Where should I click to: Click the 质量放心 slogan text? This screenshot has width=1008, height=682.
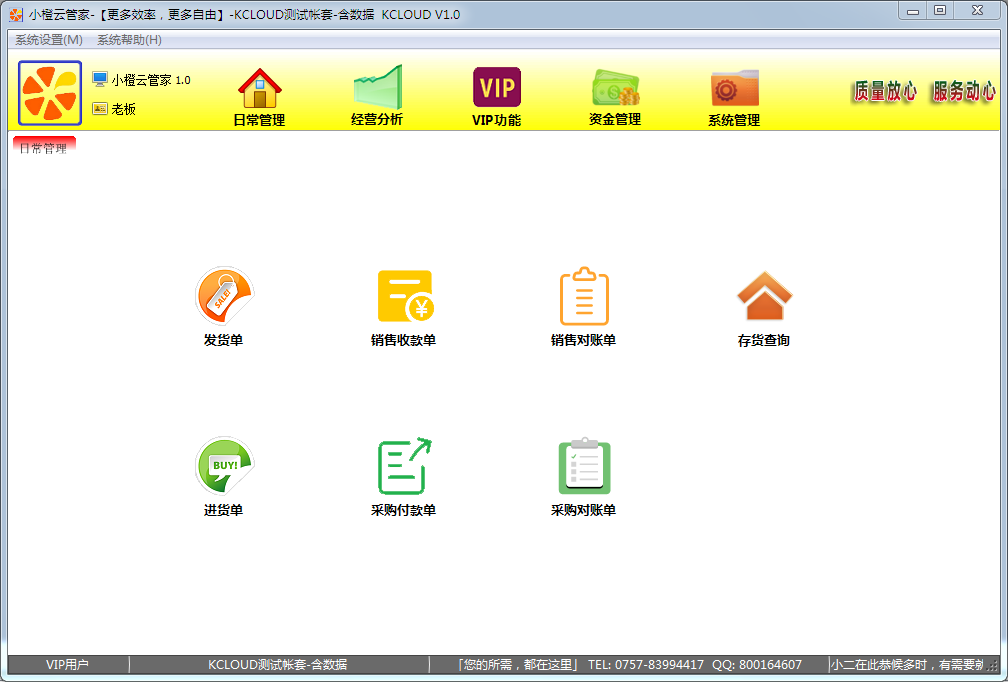[885, 92]
